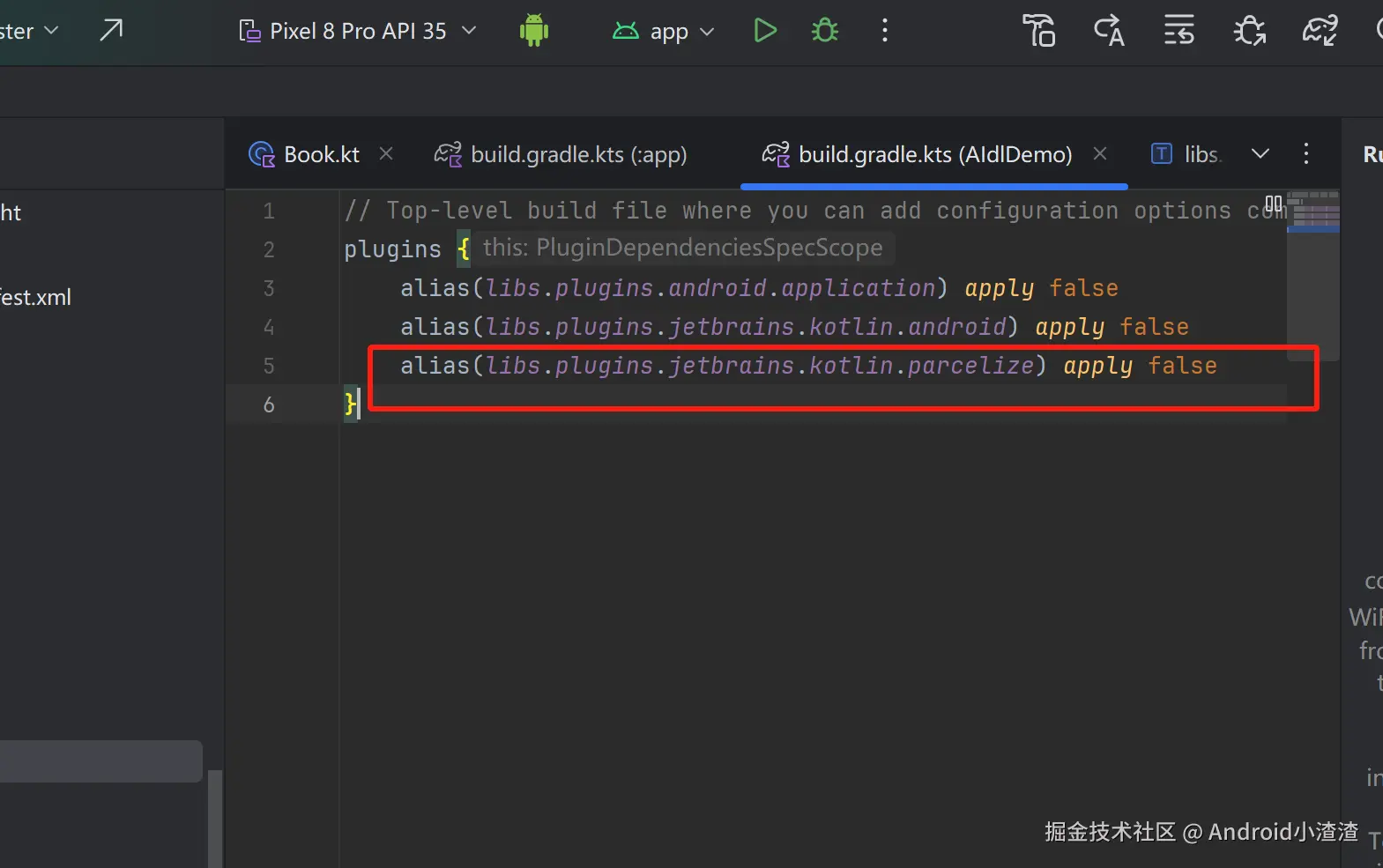The width and height of the screenshot is (1383, 868).
Task: Open the More Actions vertical dots in toolbar
Action: tap(885, 31)
